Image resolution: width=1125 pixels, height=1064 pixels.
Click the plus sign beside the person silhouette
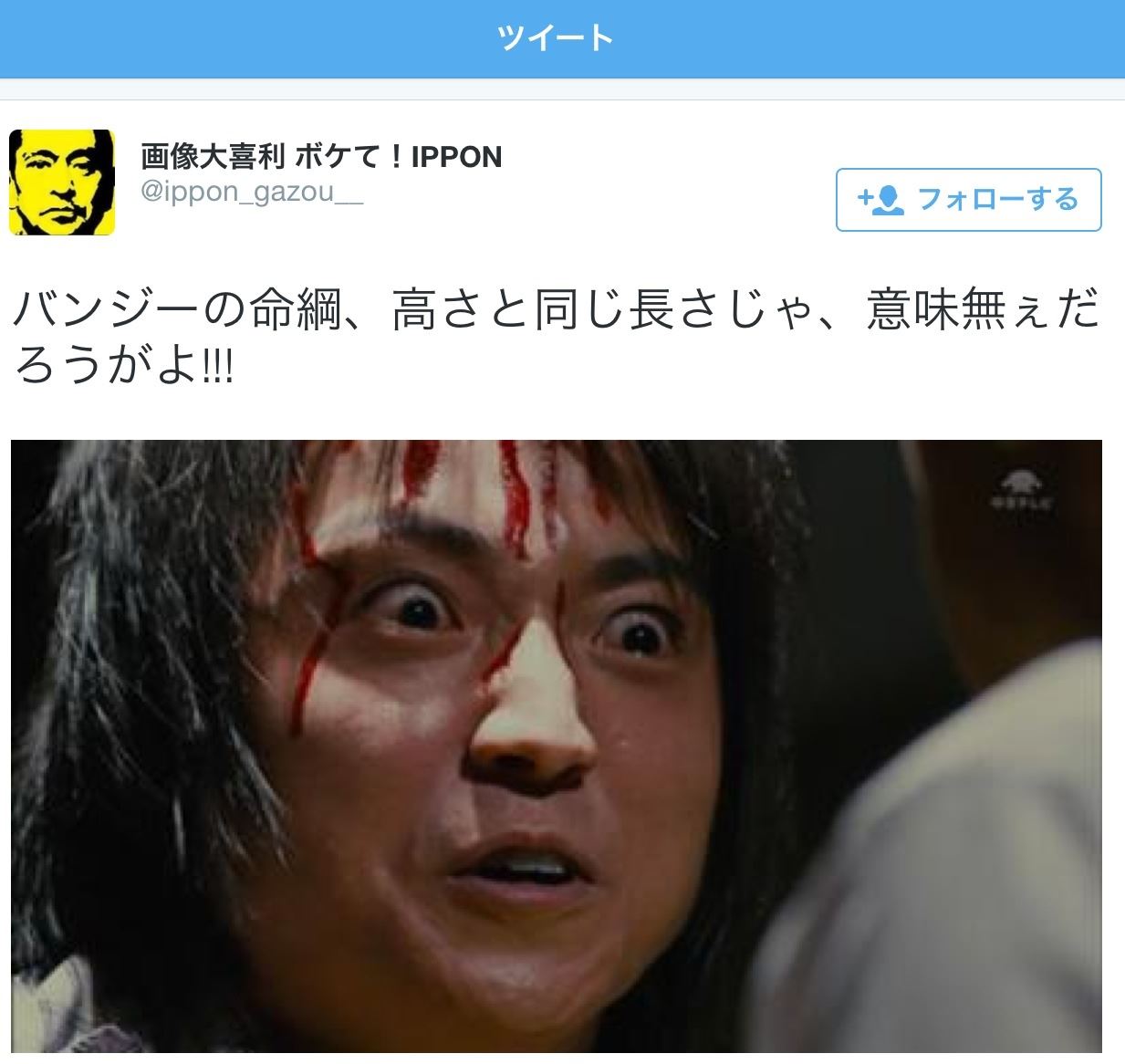(864, 198)
